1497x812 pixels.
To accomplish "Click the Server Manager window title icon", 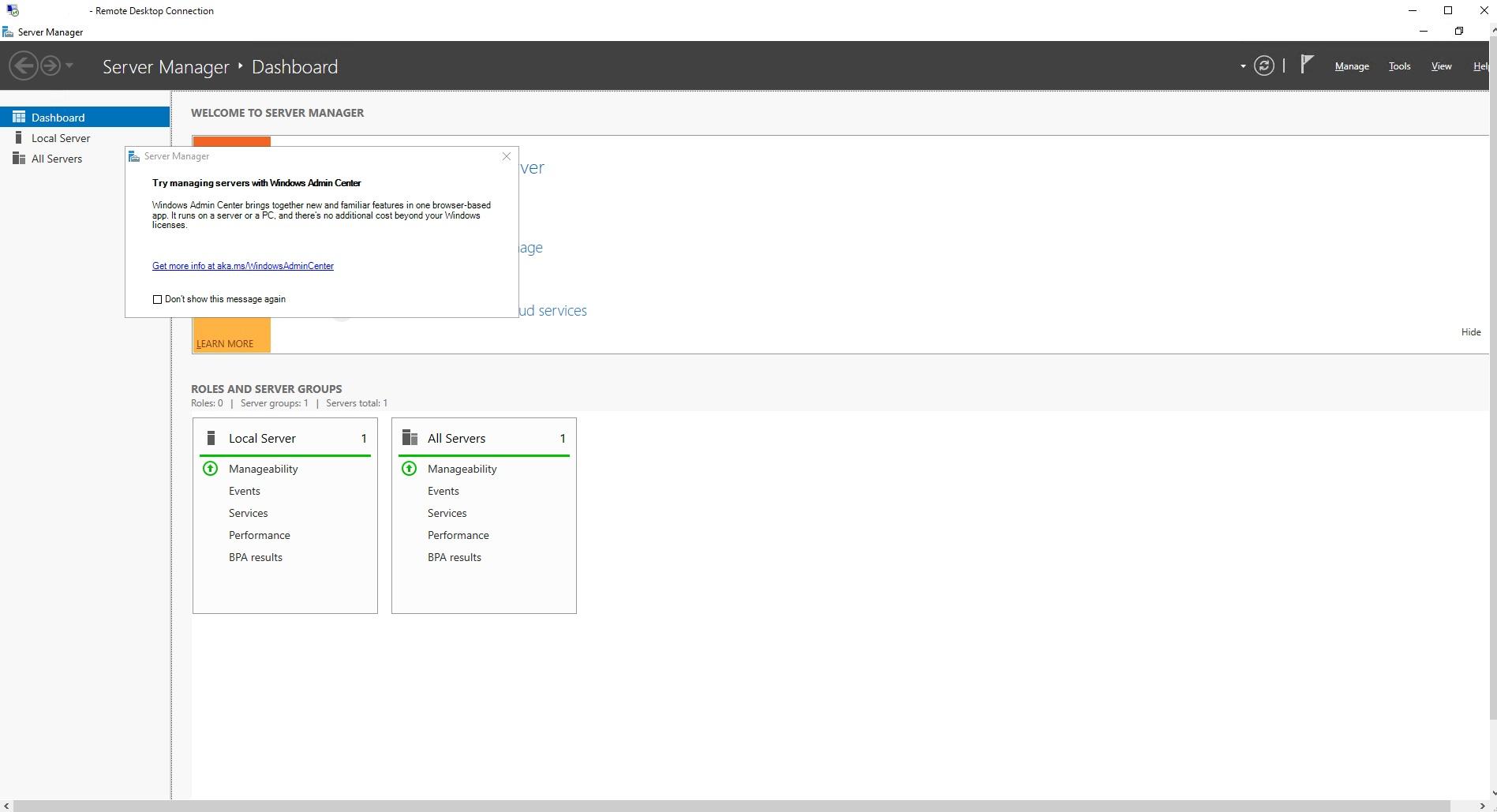I will click(x=8, y=32).
